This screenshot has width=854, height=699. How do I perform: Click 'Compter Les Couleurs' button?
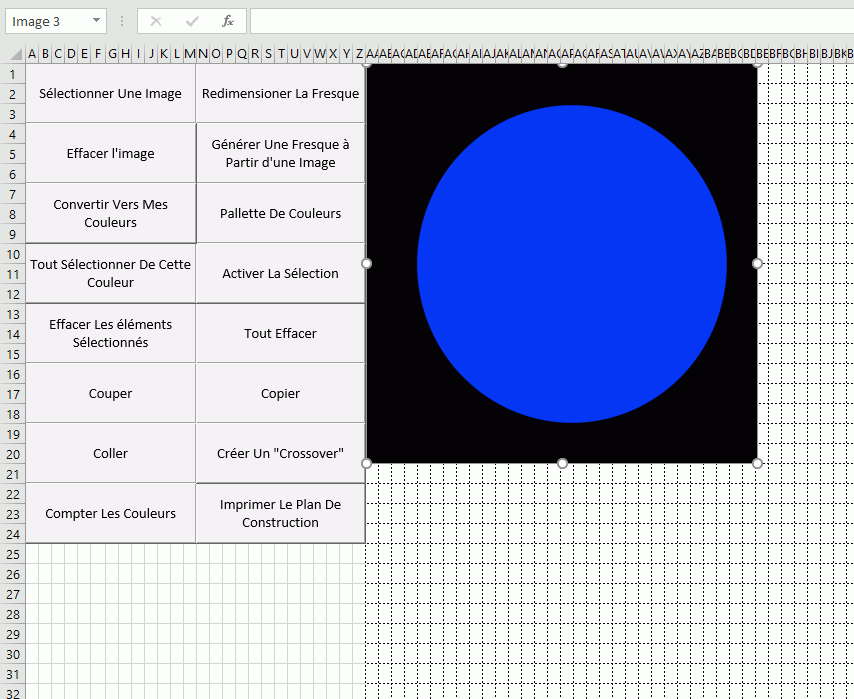point(110,513)
